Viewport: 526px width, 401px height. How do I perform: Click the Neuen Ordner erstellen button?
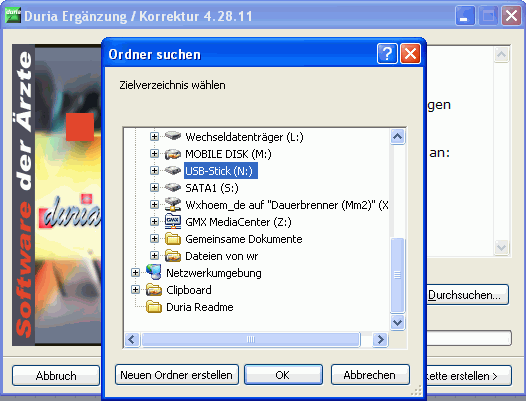click(176, 375)
